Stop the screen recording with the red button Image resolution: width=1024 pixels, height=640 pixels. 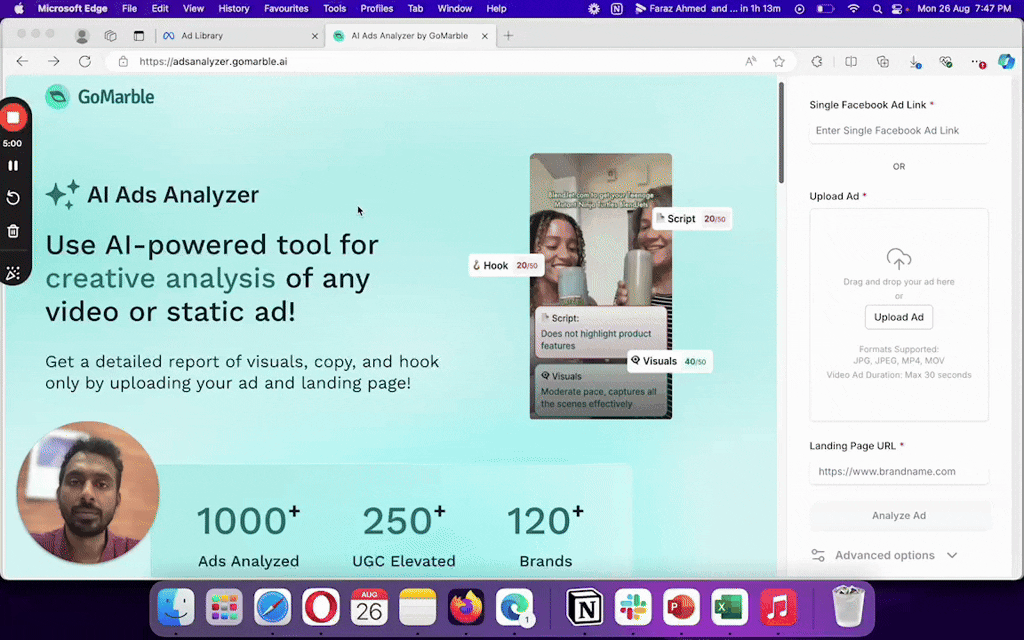point(13,118)
